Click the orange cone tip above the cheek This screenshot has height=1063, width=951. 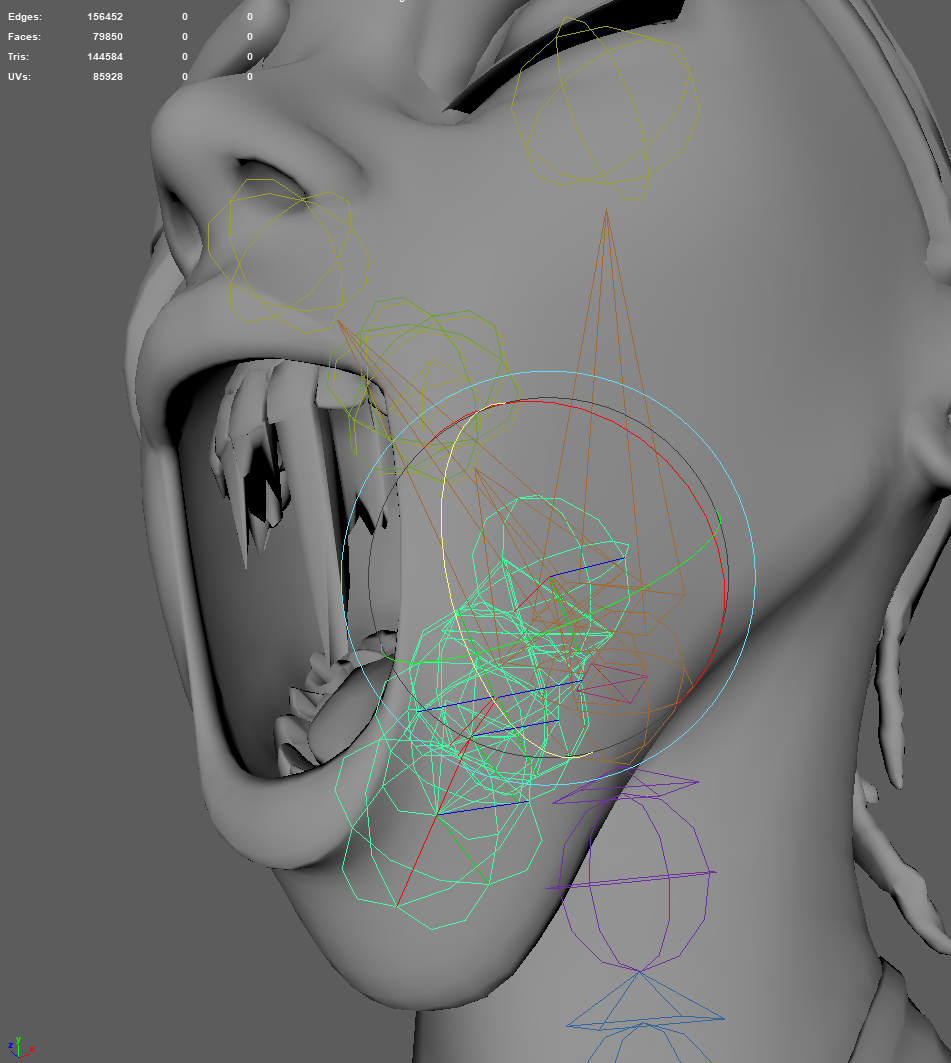point(606,211)
